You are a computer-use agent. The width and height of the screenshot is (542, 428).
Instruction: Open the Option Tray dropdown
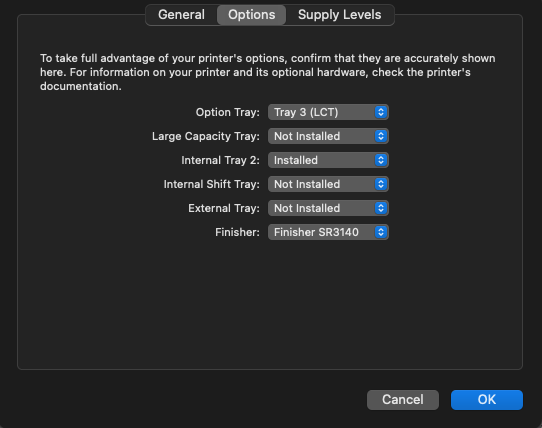point(328,112)
